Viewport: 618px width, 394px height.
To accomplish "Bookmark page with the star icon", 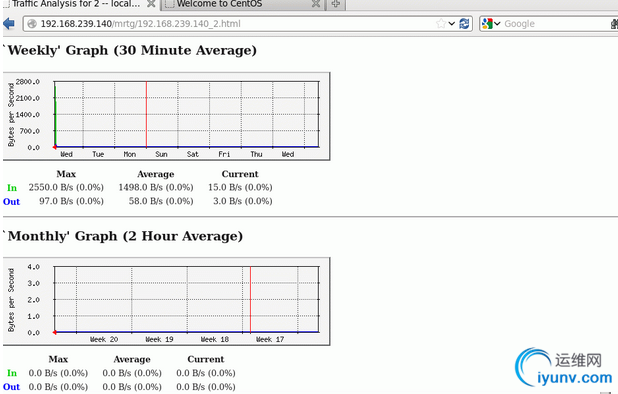I will click(441, 24).
